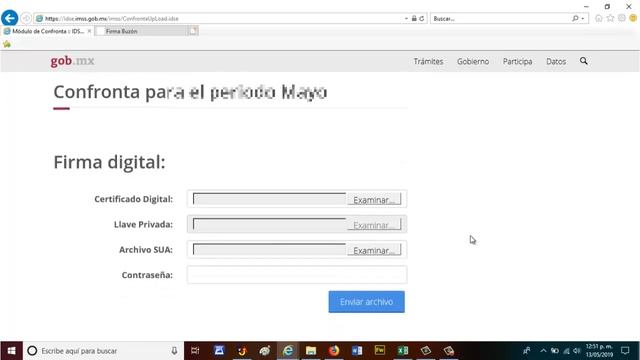Click the Certificado Digital file path field
This screenshot has height=360, width=640.
(269, 199)
